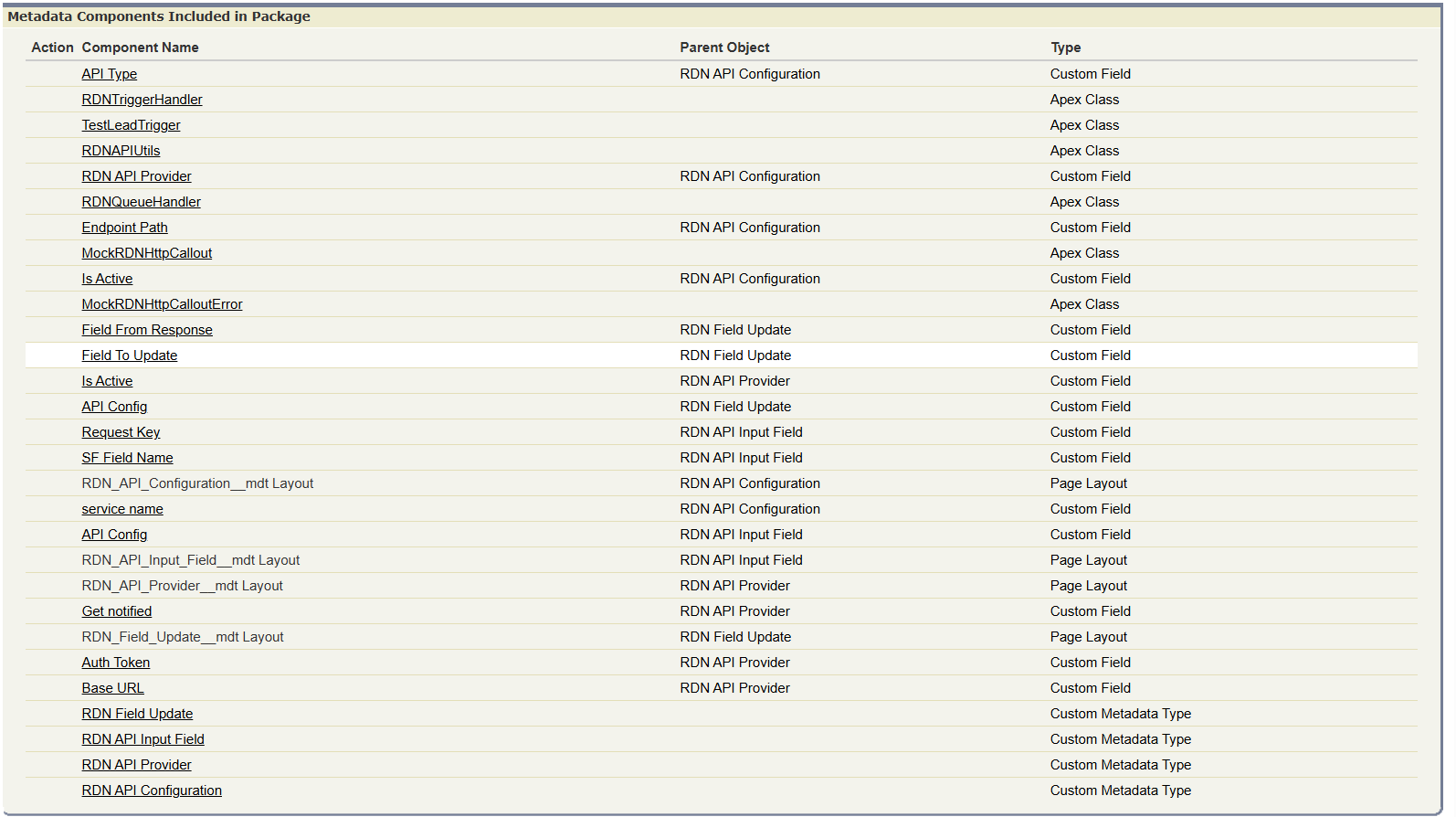Click the Auth Token link
The height and width of the screenshot is (817, 1456).
coord(115,663)
